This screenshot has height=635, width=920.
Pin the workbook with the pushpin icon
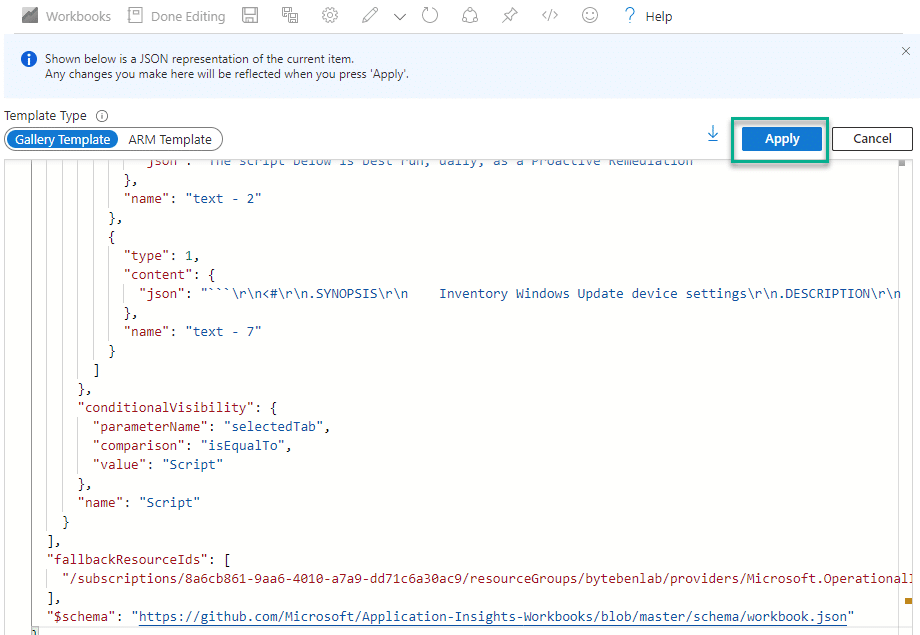tap(510, 15)
